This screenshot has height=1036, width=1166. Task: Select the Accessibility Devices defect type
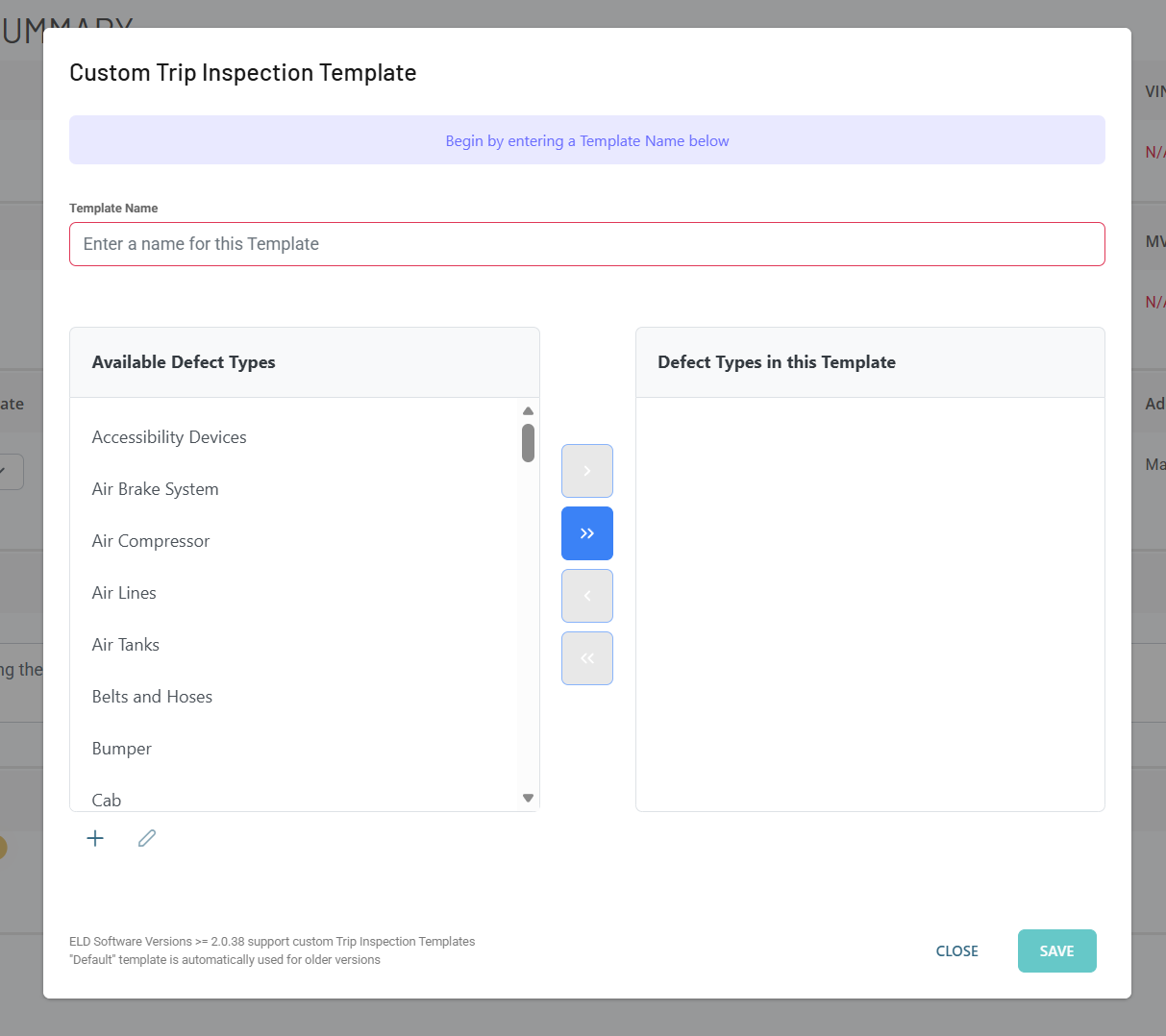click(169, 436)
